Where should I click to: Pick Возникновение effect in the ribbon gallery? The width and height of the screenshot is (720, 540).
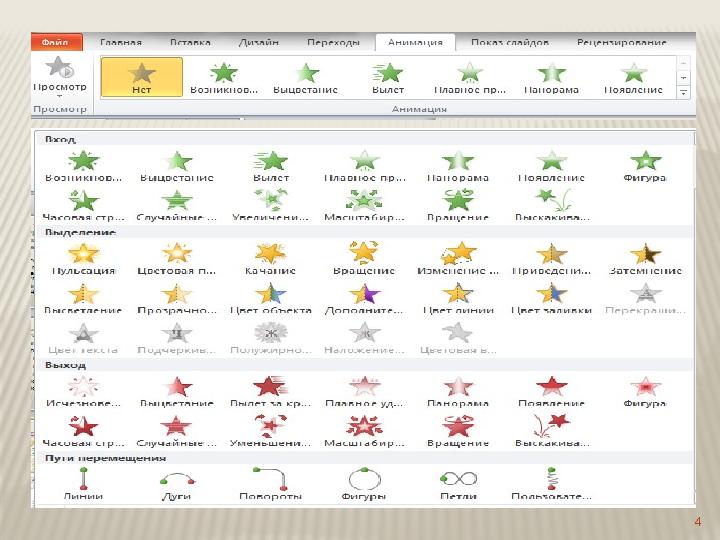pyautogui.click(x=224, y=78)
